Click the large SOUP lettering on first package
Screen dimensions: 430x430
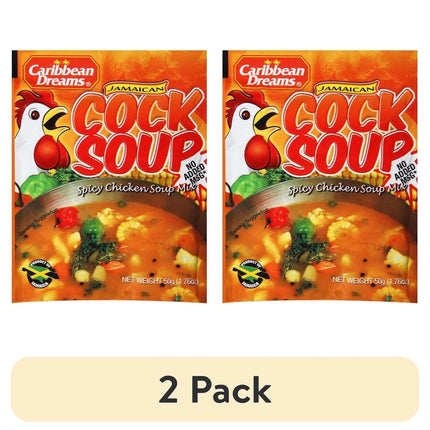[x=137, y=155]
